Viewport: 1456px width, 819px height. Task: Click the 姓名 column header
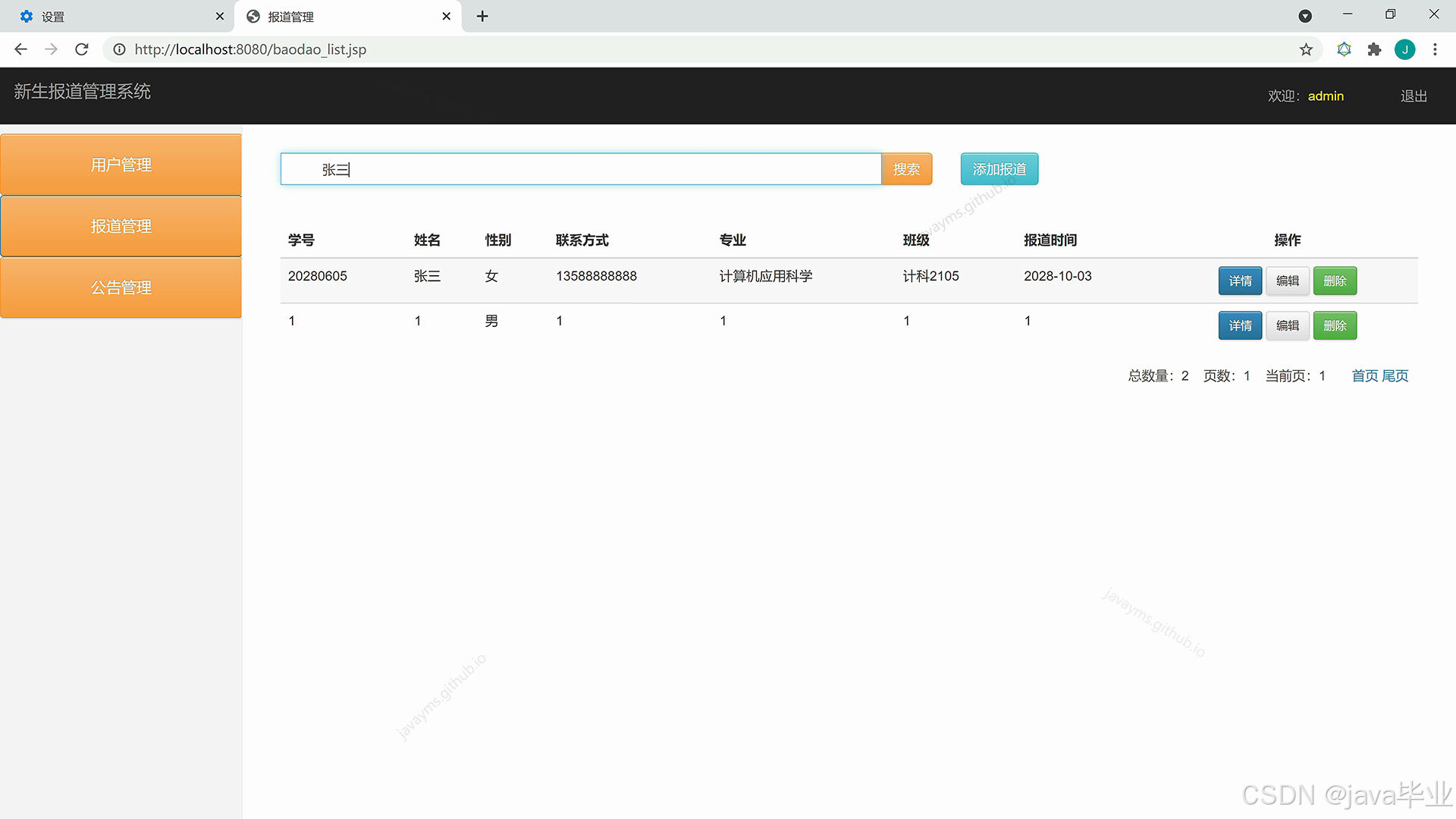click(x=427, y=240)
